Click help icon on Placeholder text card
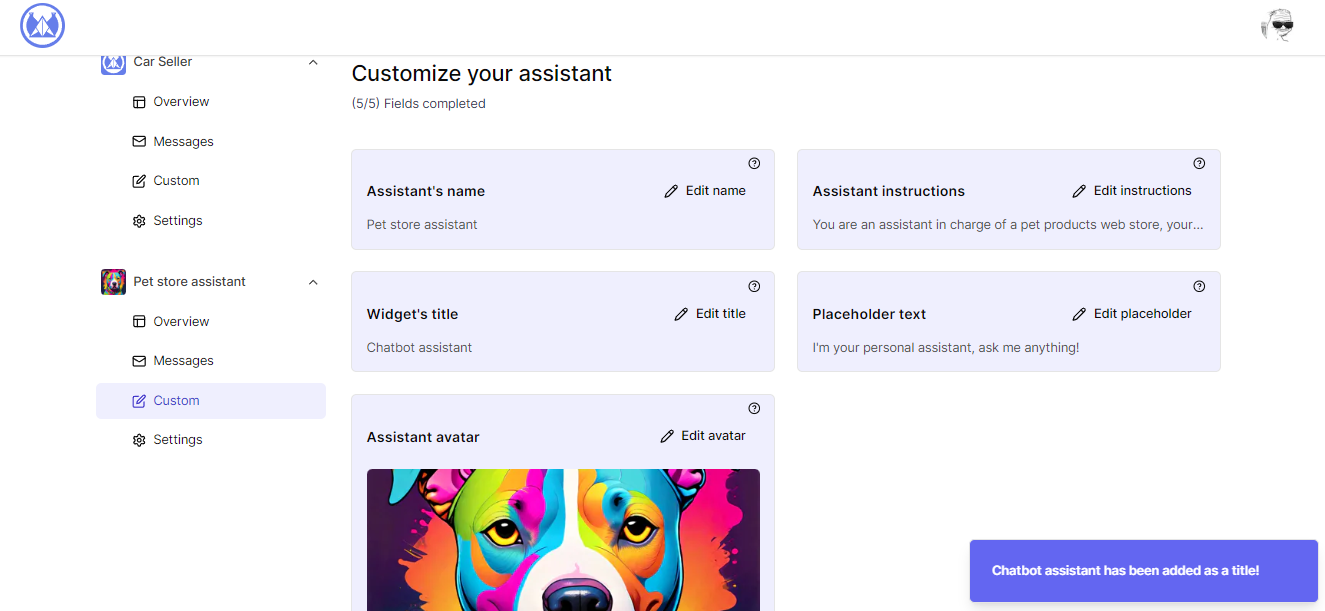Image resolution: width=1325 pixels, height=611 pixels. 1199,287
